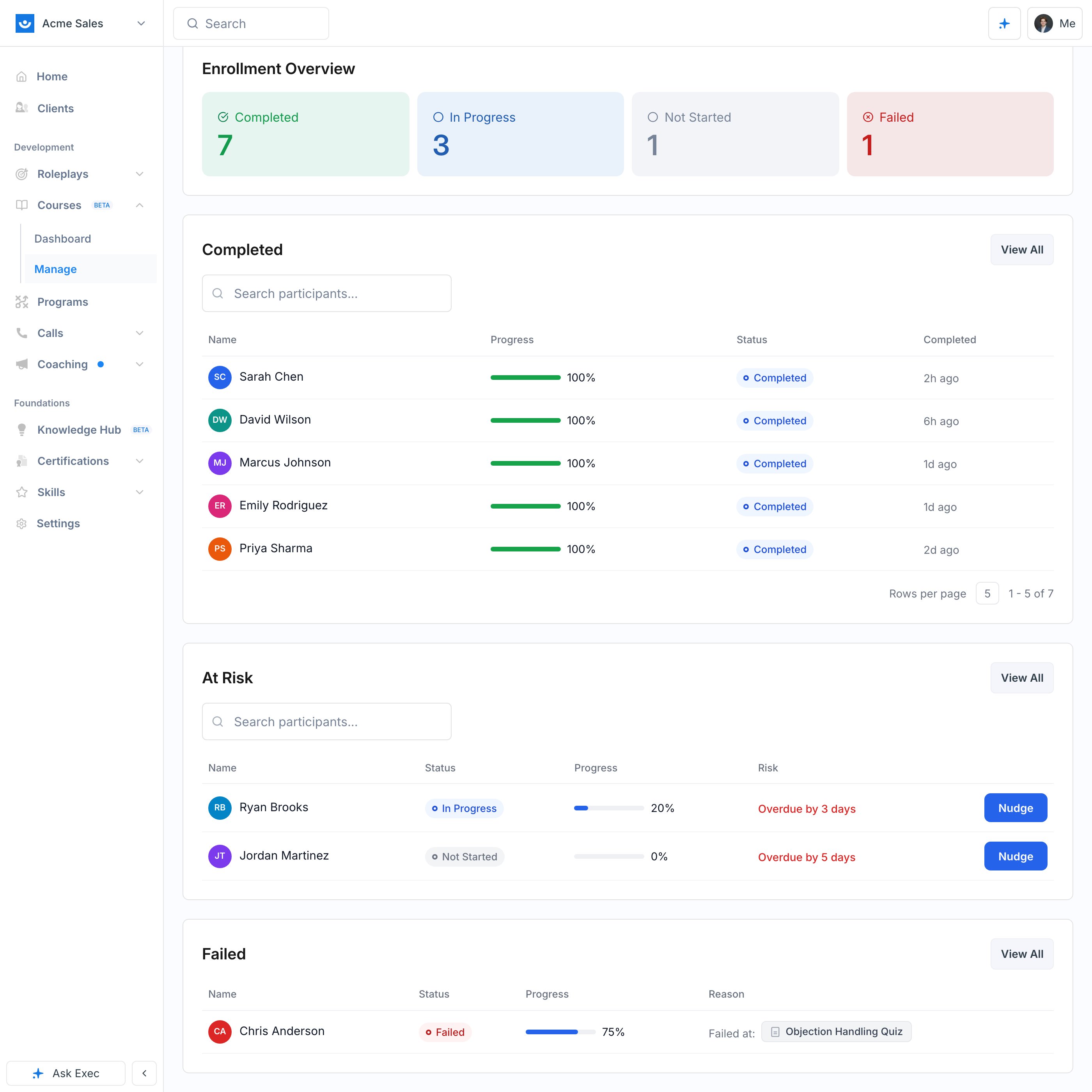This screenshot has width=1092, height=1092.
Task: Open Settings from the sidebar
Action: coord(58,523)
